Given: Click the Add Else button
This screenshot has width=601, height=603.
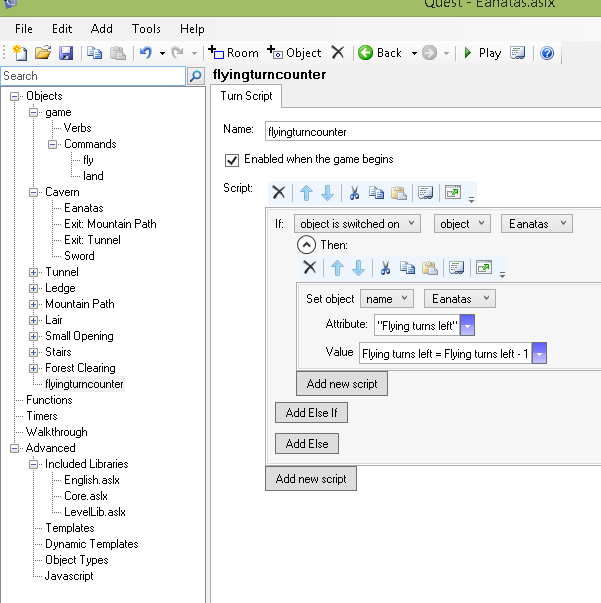Looking at the screenshot, I should pos(307,443).
